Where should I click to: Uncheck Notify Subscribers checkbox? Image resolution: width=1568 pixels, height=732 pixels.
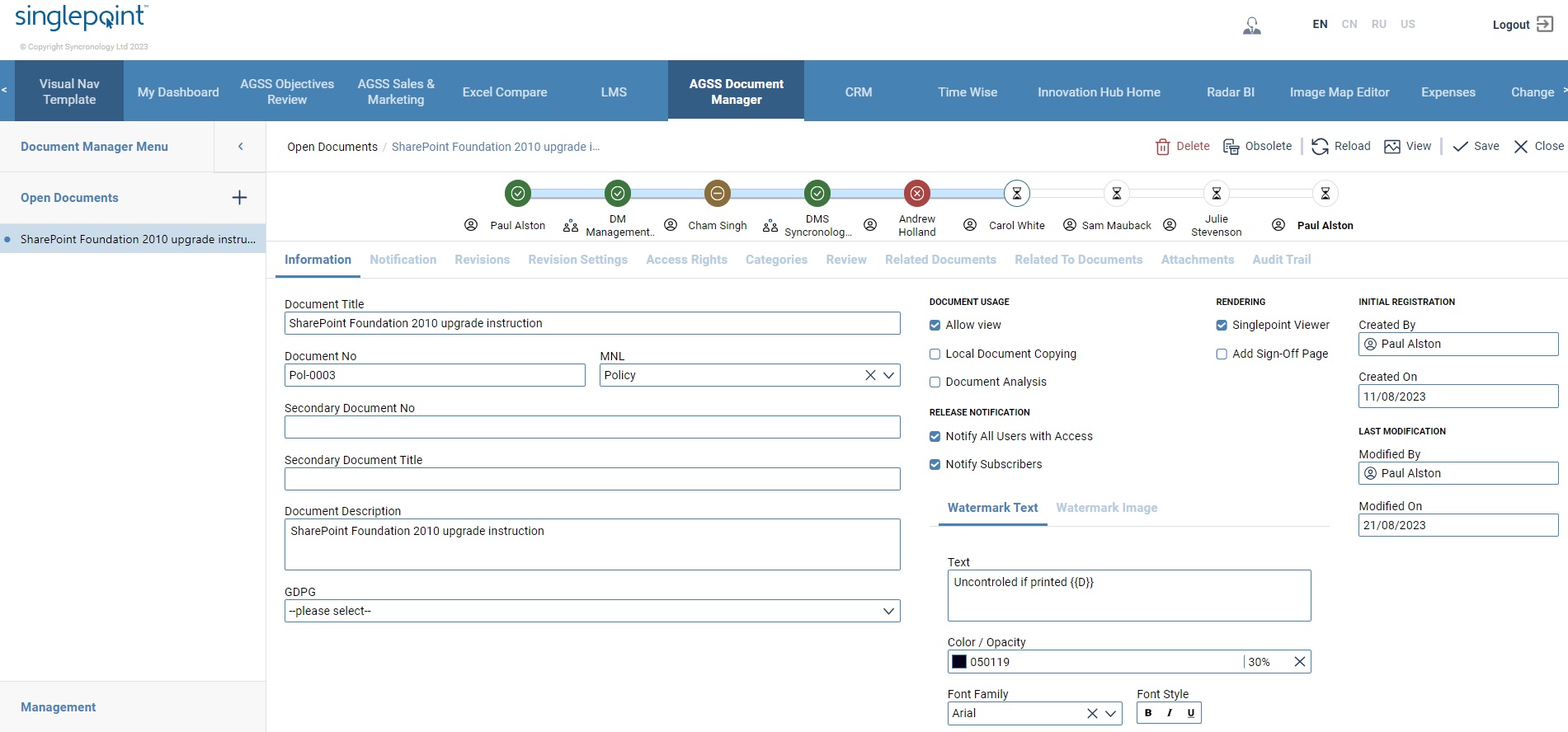click(x=935, y=465)
